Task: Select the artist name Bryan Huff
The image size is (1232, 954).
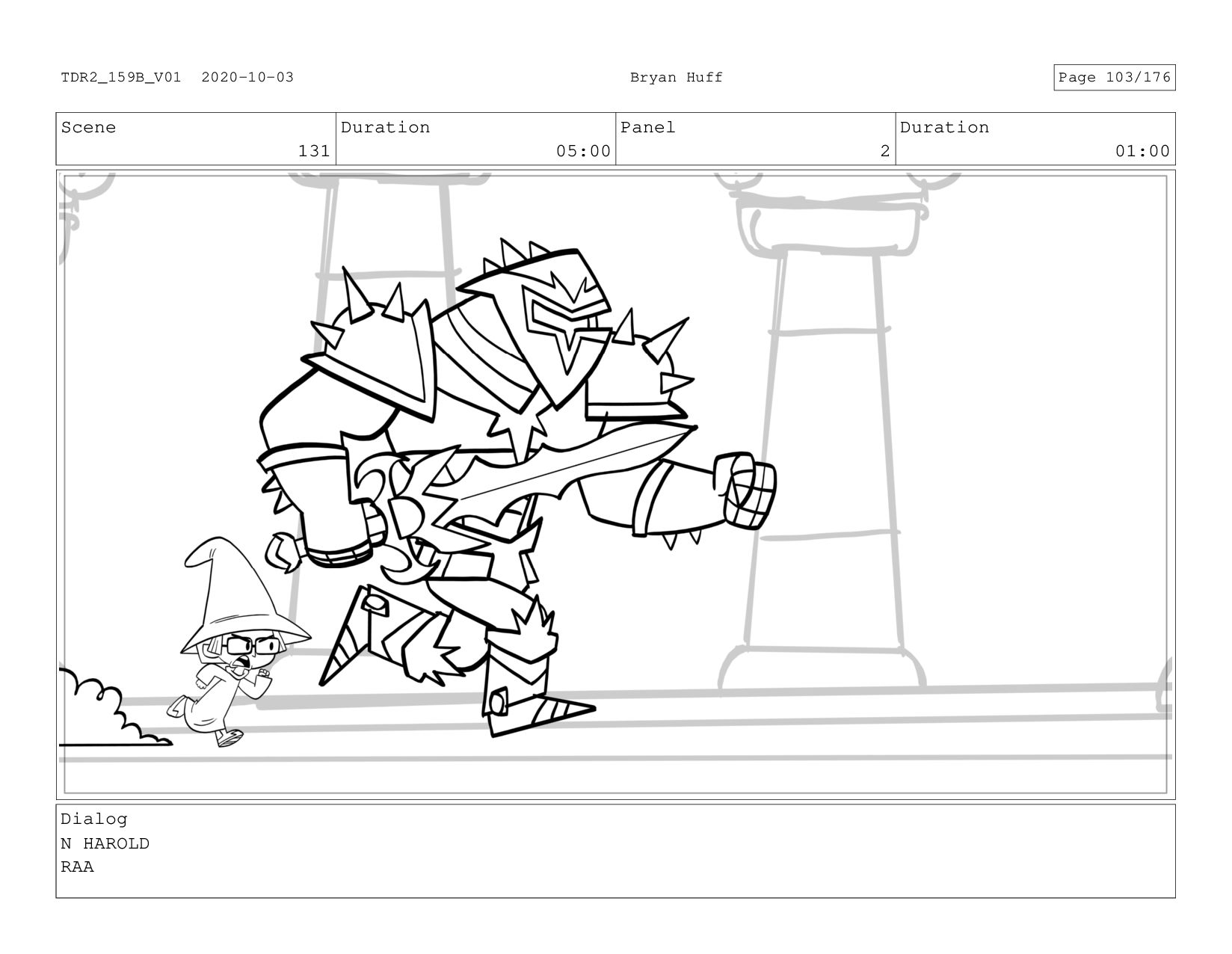Action: (x=677, y=77)
